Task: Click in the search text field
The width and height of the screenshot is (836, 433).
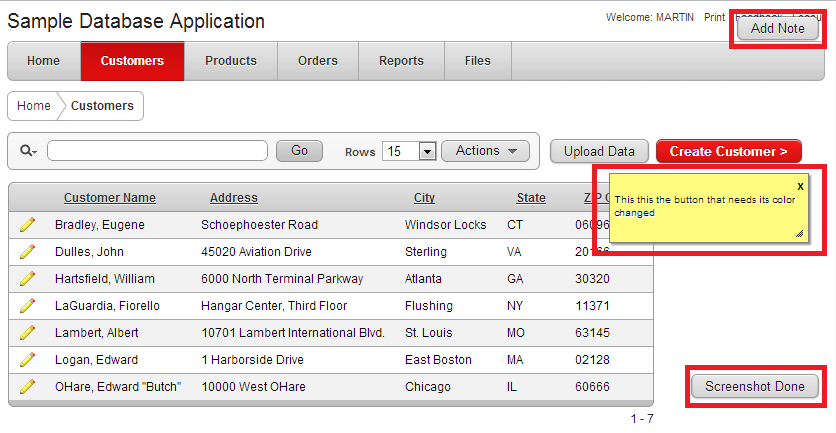Action: [157, 151]
